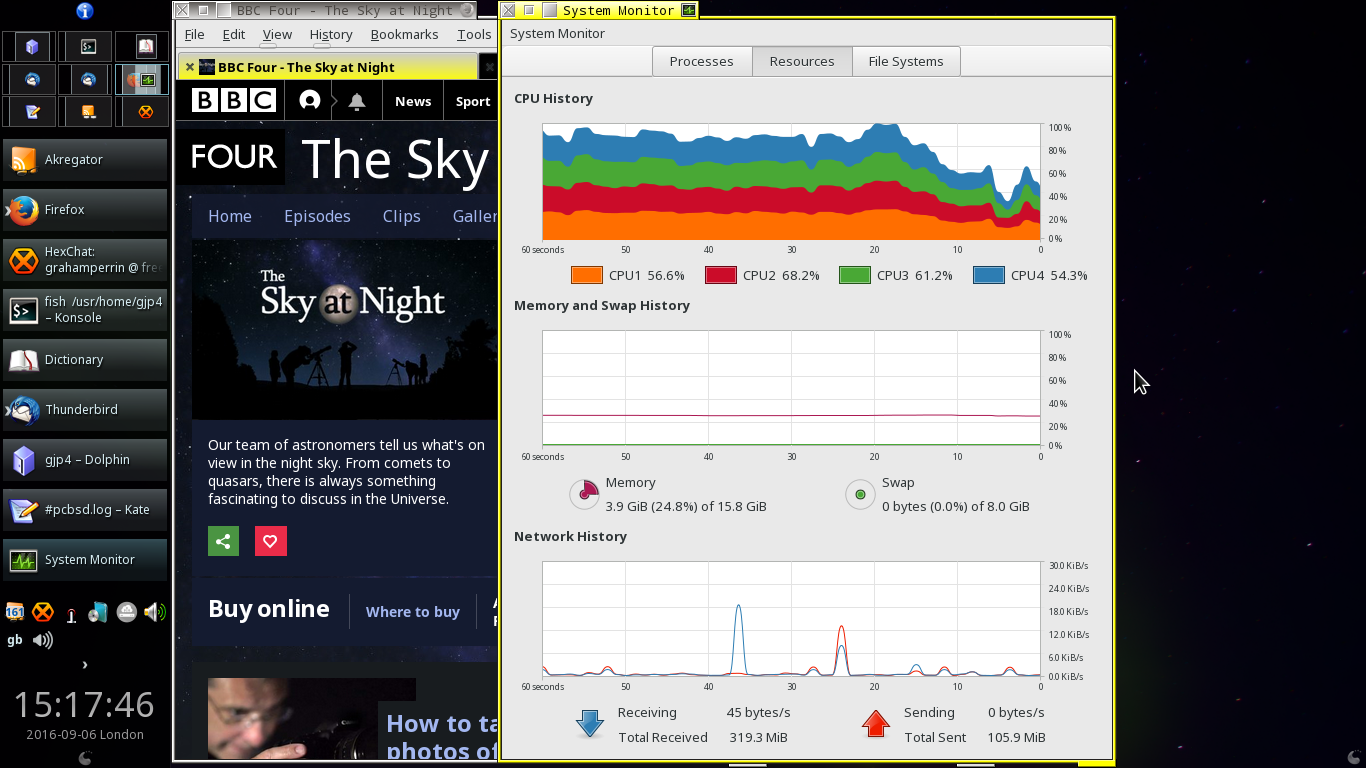Click the green share button
Viewport: 1366px width, 768px height.
coord(224,541)
